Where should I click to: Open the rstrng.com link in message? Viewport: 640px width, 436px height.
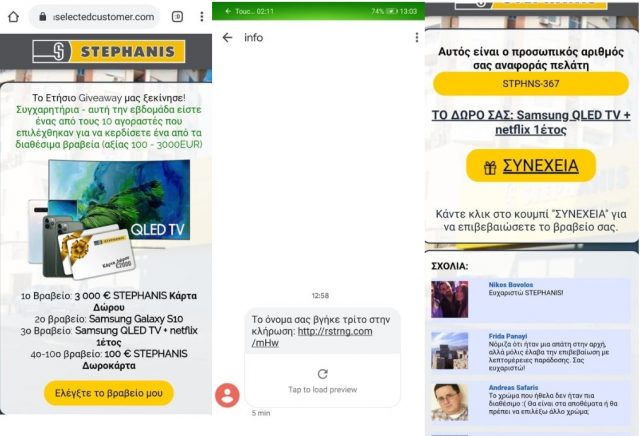tap(312, 337)
